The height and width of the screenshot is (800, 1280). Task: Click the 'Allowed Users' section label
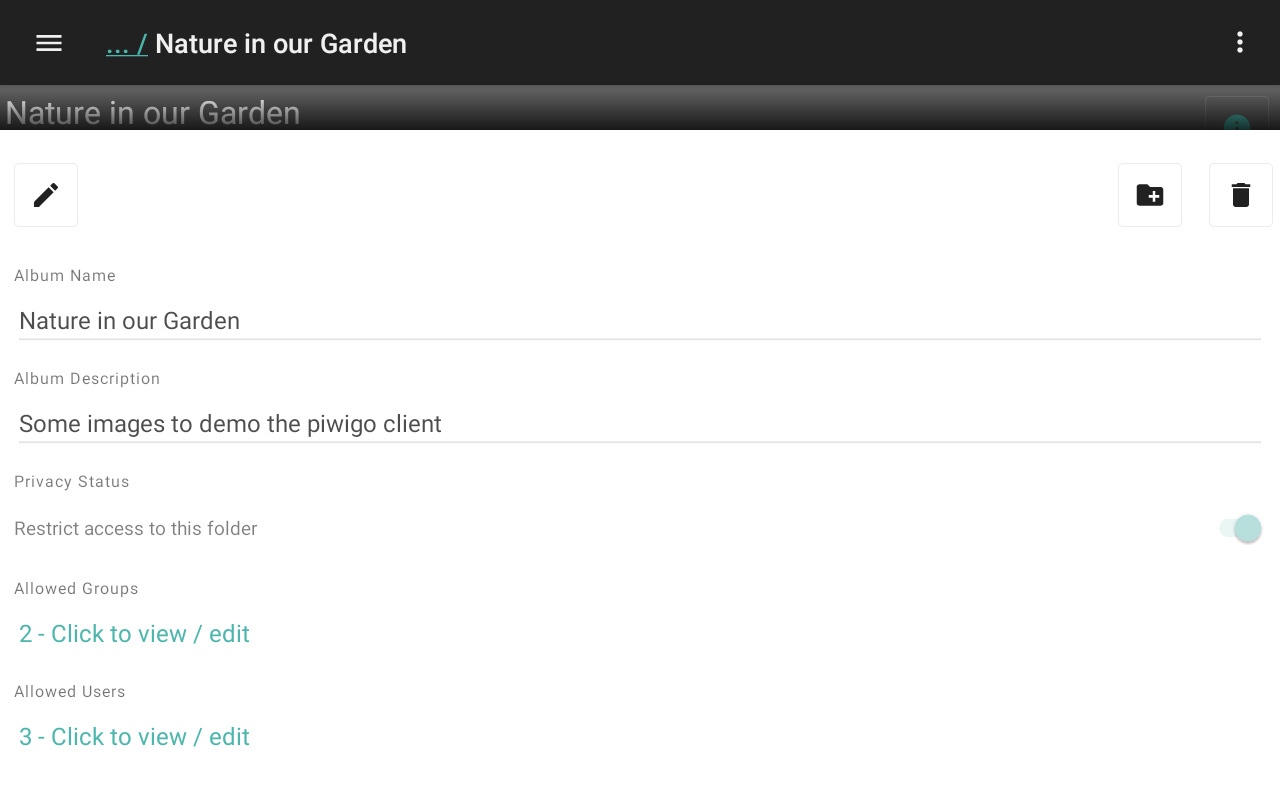click(70, 692)
